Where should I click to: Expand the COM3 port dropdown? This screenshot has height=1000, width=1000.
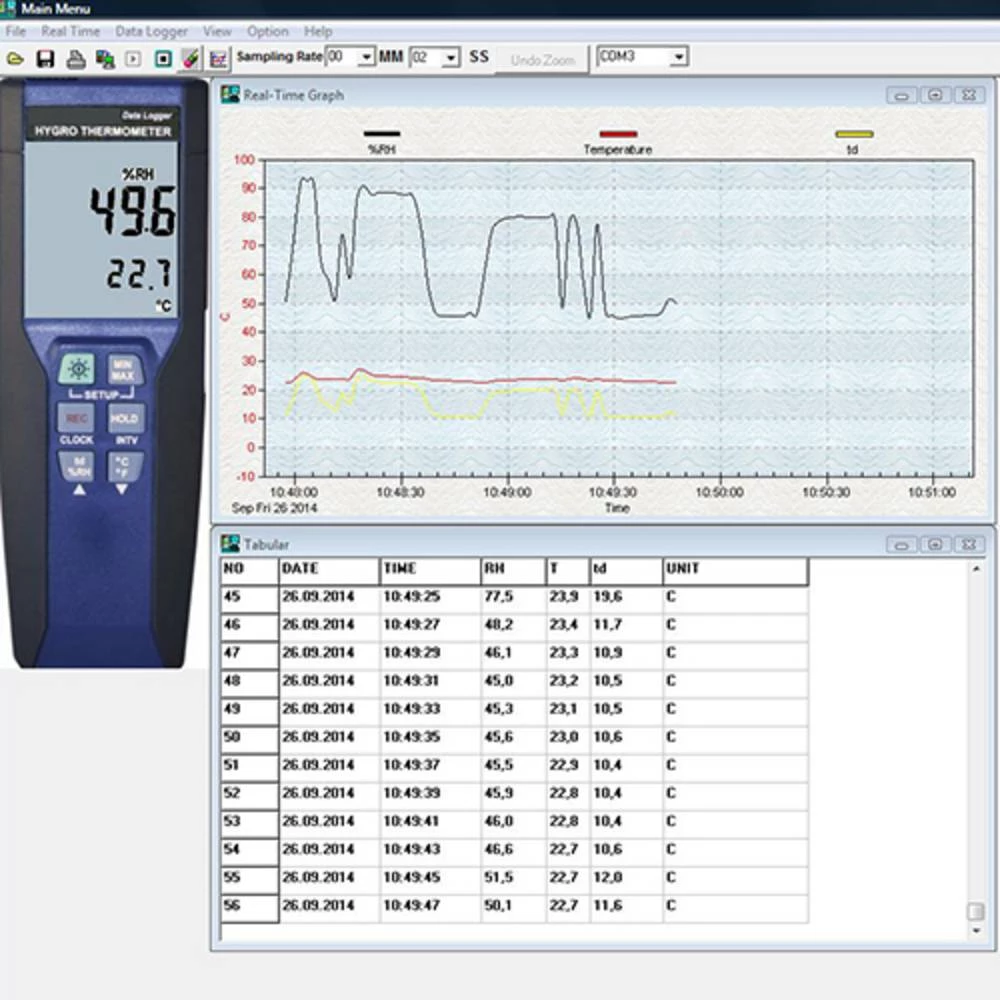pos(679,57)
